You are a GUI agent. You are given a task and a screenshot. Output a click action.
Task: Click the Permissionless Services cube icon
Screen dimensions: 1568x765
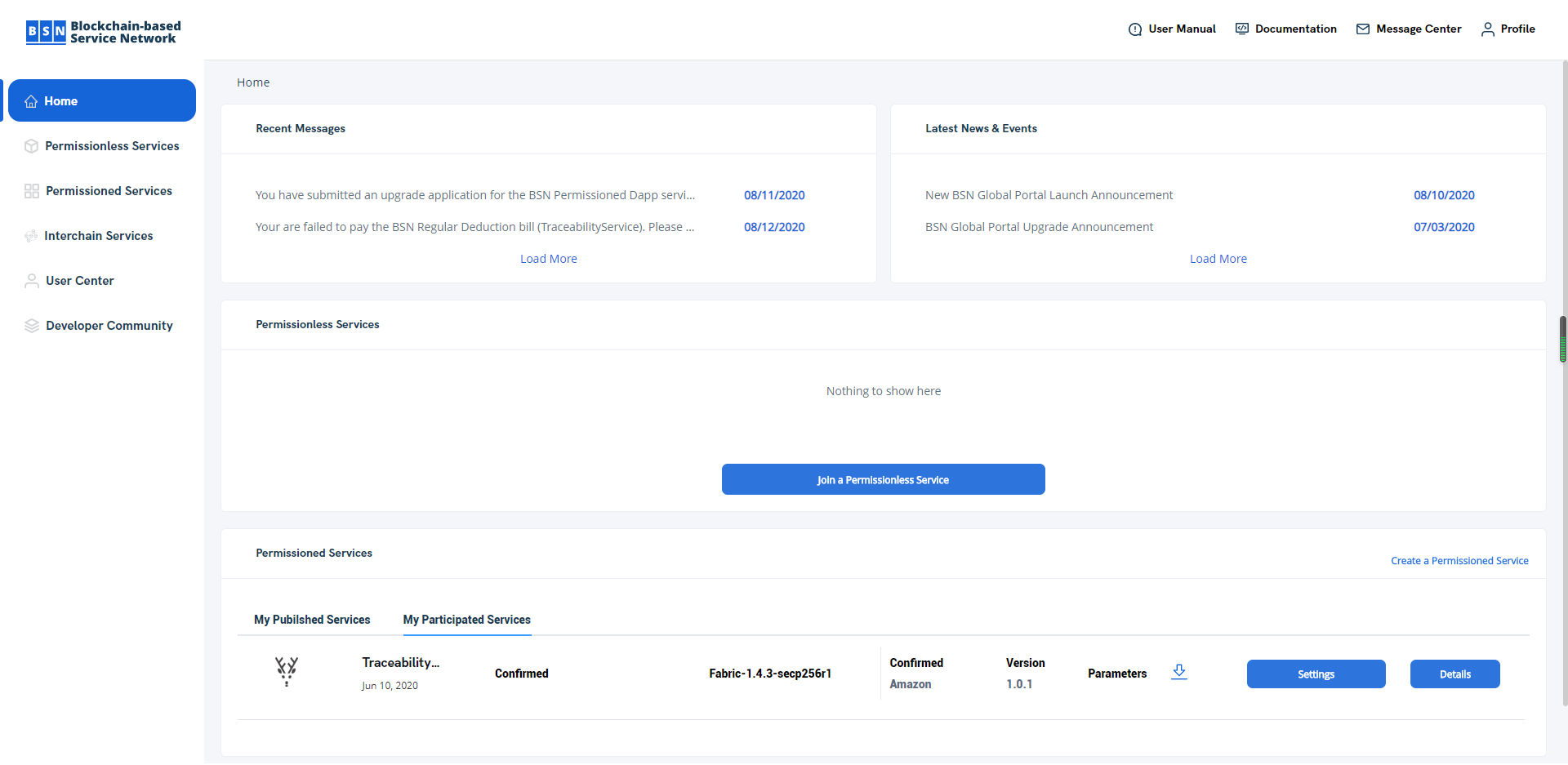pyautogui.click(x=31, y=146)
